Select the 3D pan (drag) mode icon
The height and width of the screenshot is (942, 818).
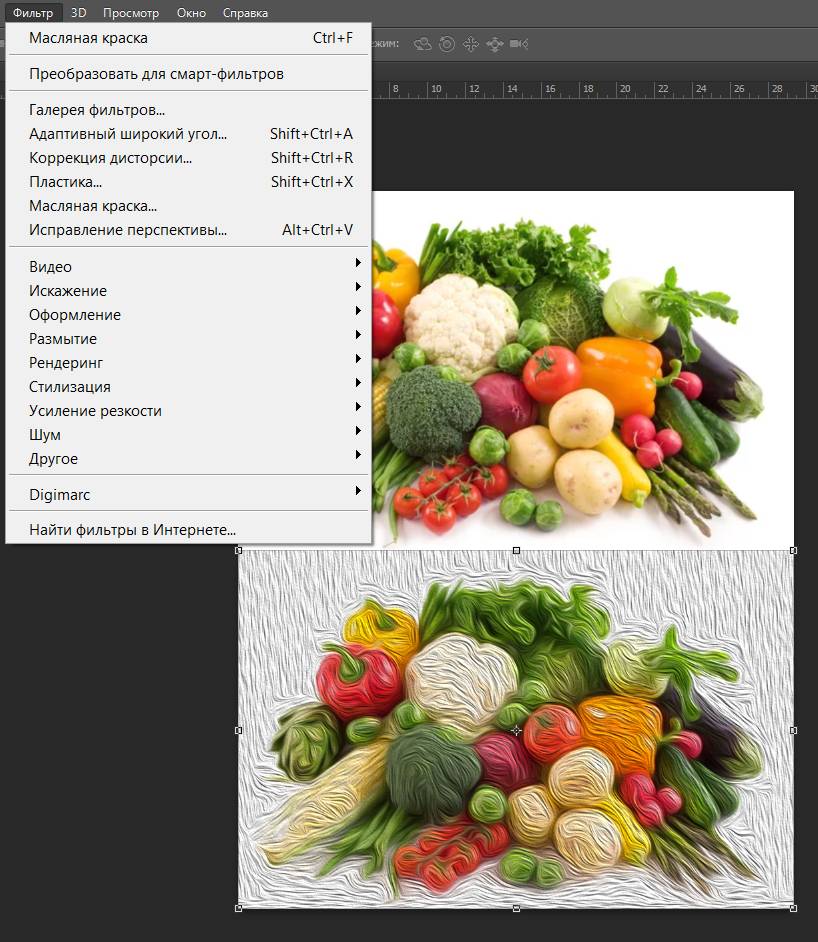point(471,44)
